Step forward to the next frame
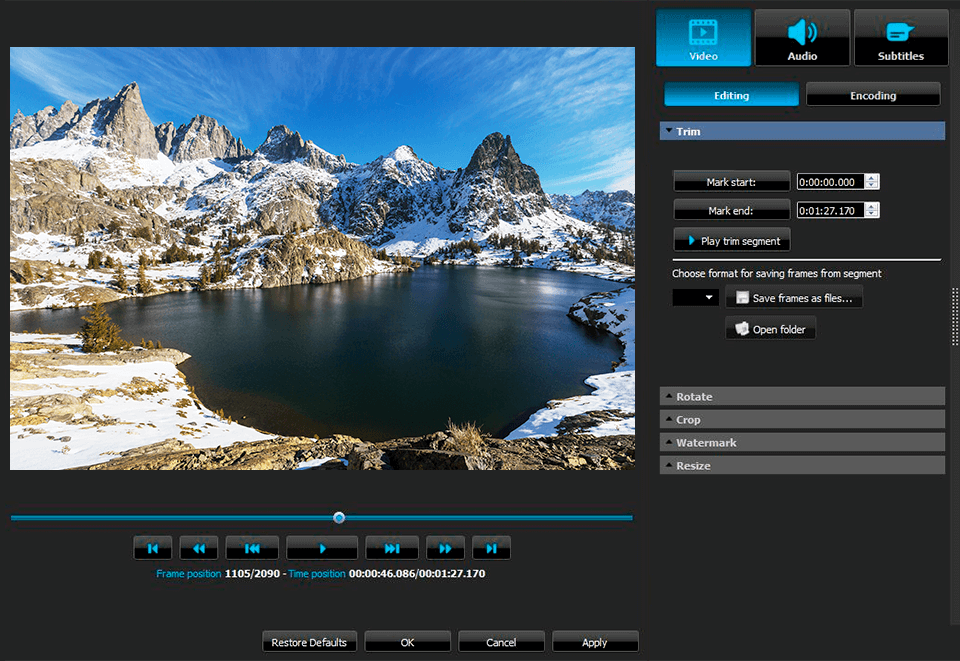 [x=392, y=547]
